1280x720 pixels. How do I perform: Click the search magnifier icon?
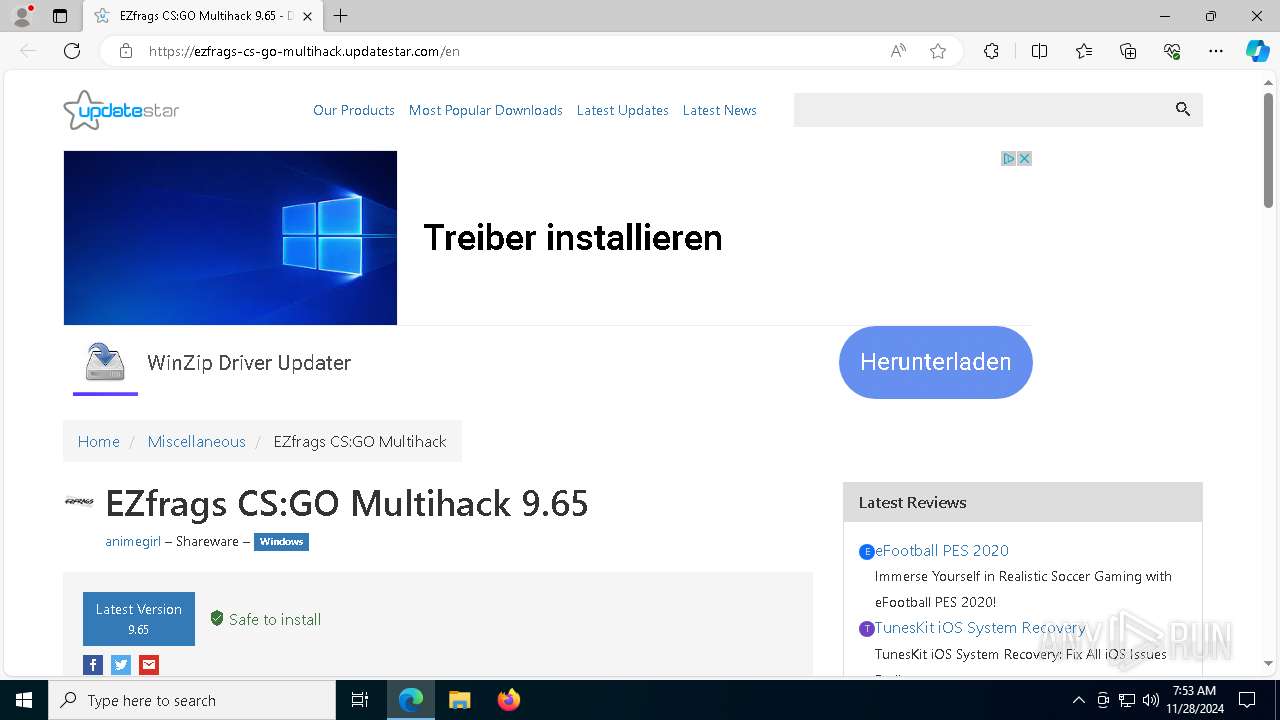pos(1183,110)
